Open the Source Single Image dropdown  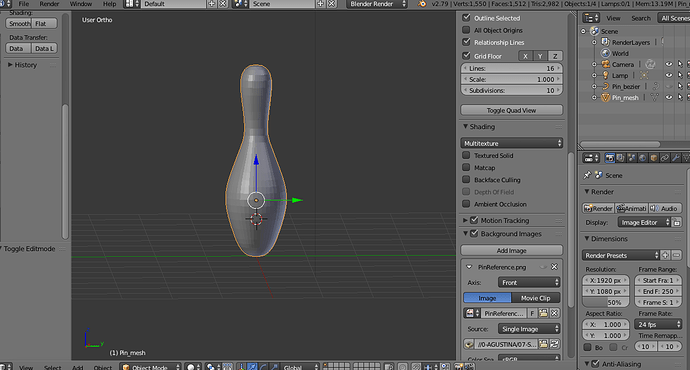(x=529, y=329)
